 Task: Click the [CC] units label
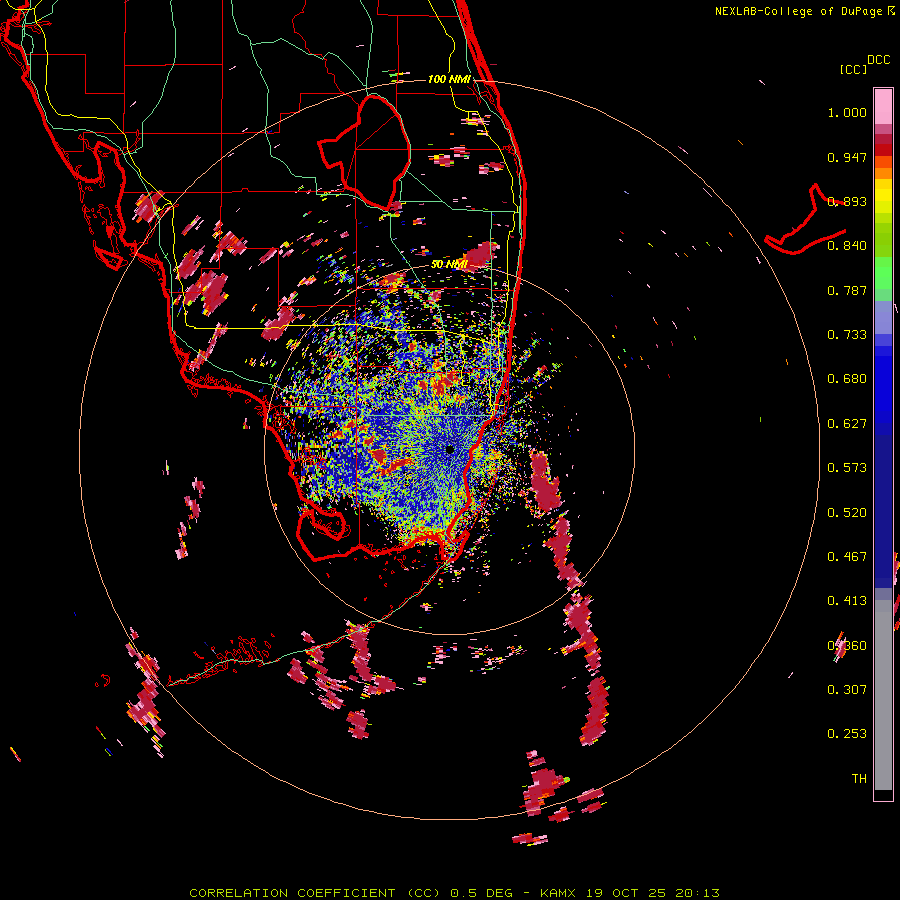click(853, 69)
